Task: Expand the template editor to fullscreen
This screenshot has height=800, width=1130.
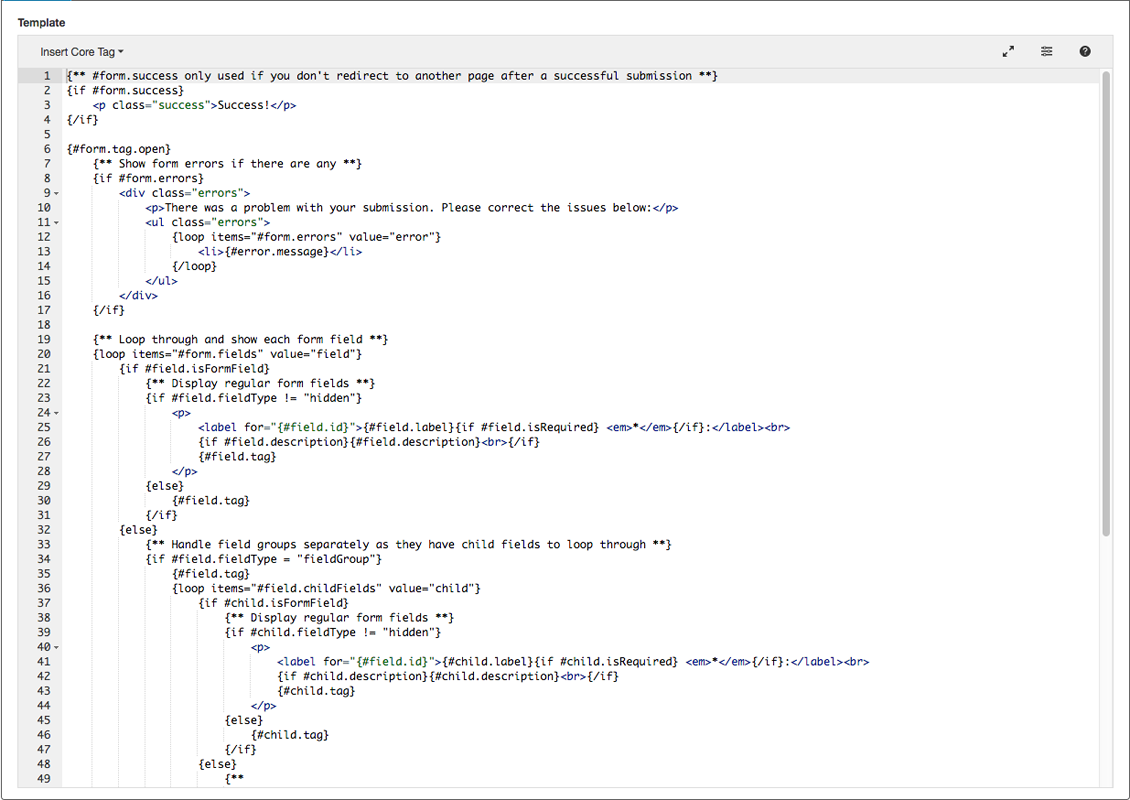Action: pyautogui.click(x=1008, y=51)
